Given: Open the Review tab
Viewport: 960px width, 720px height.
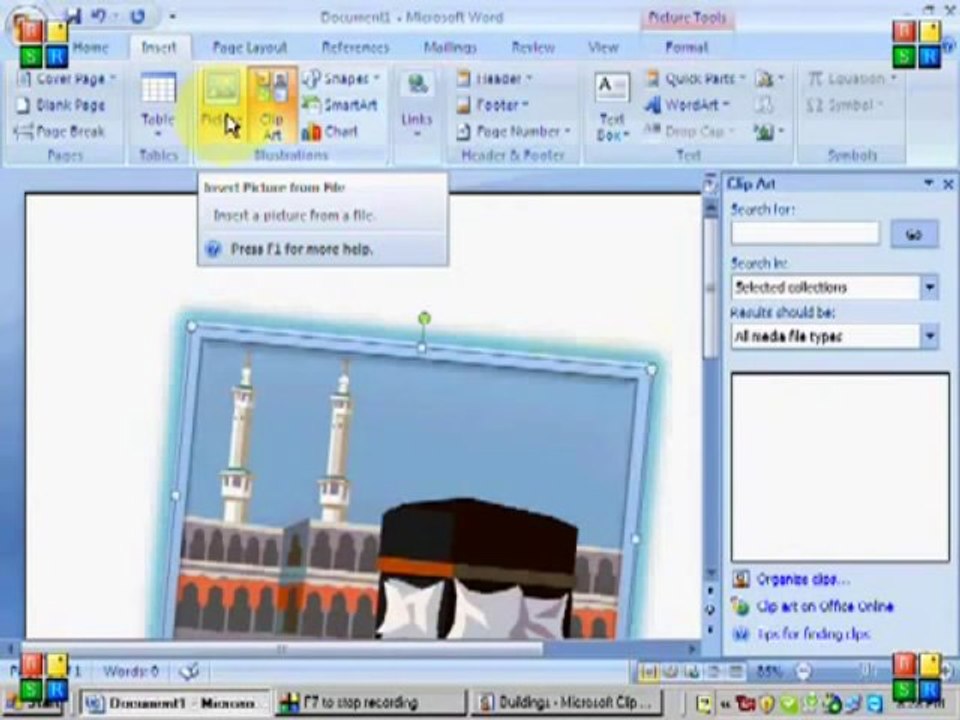Looking at the screenshot, I should 533,47.
